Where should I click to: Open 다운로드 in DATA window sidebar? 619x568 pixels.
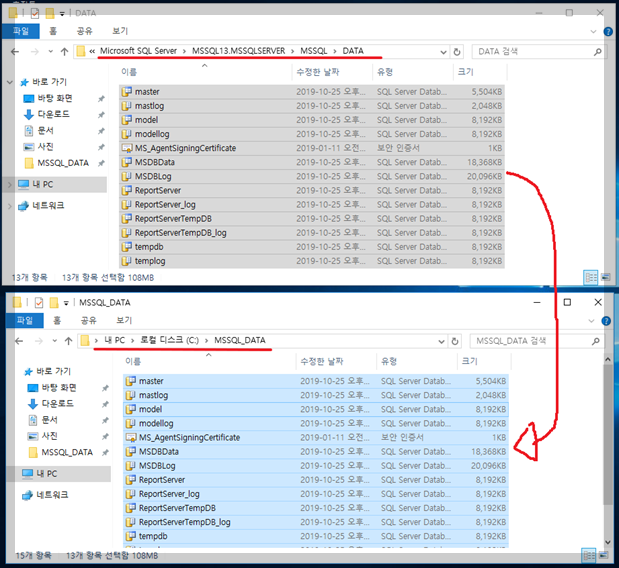[x=53, y=114]
